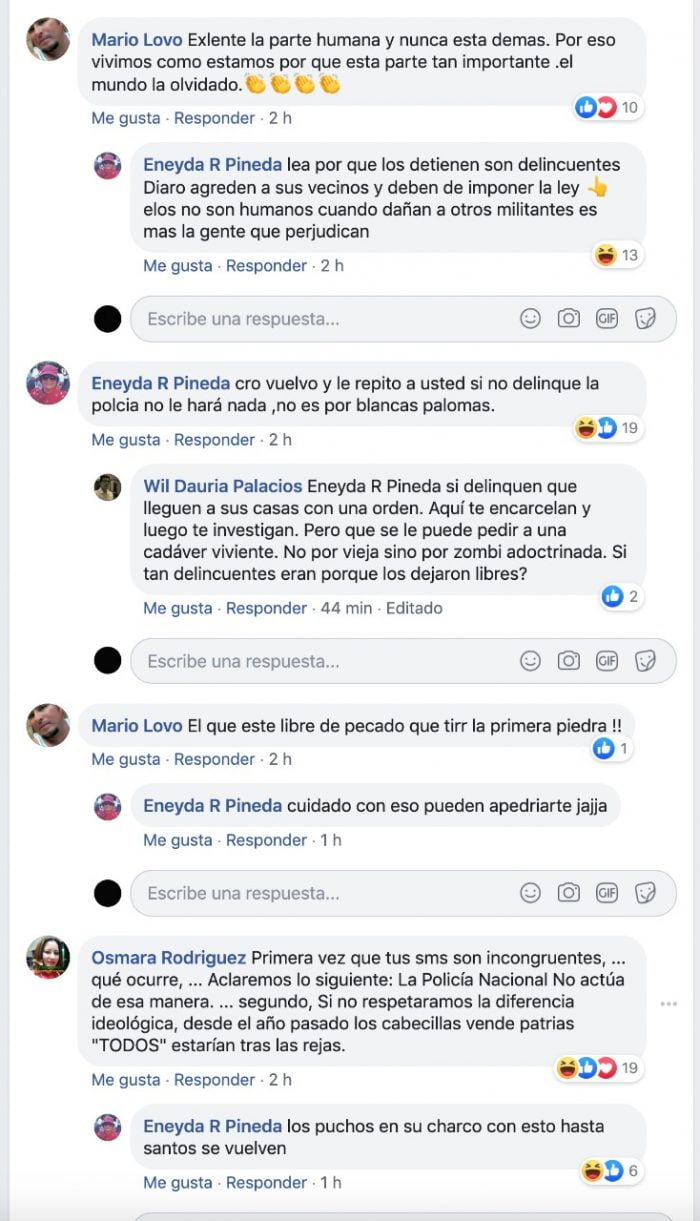
Task: Insert GIF in second reply box
Action: [607, 661]
